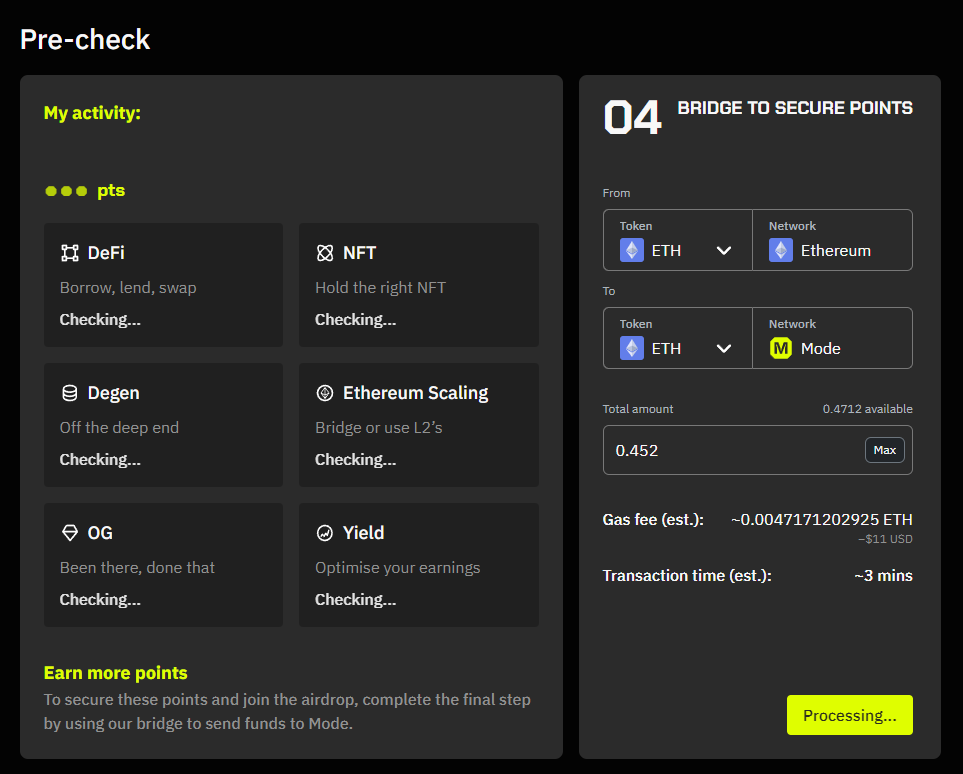Click 'Optimise your earnings' description text

397,568
